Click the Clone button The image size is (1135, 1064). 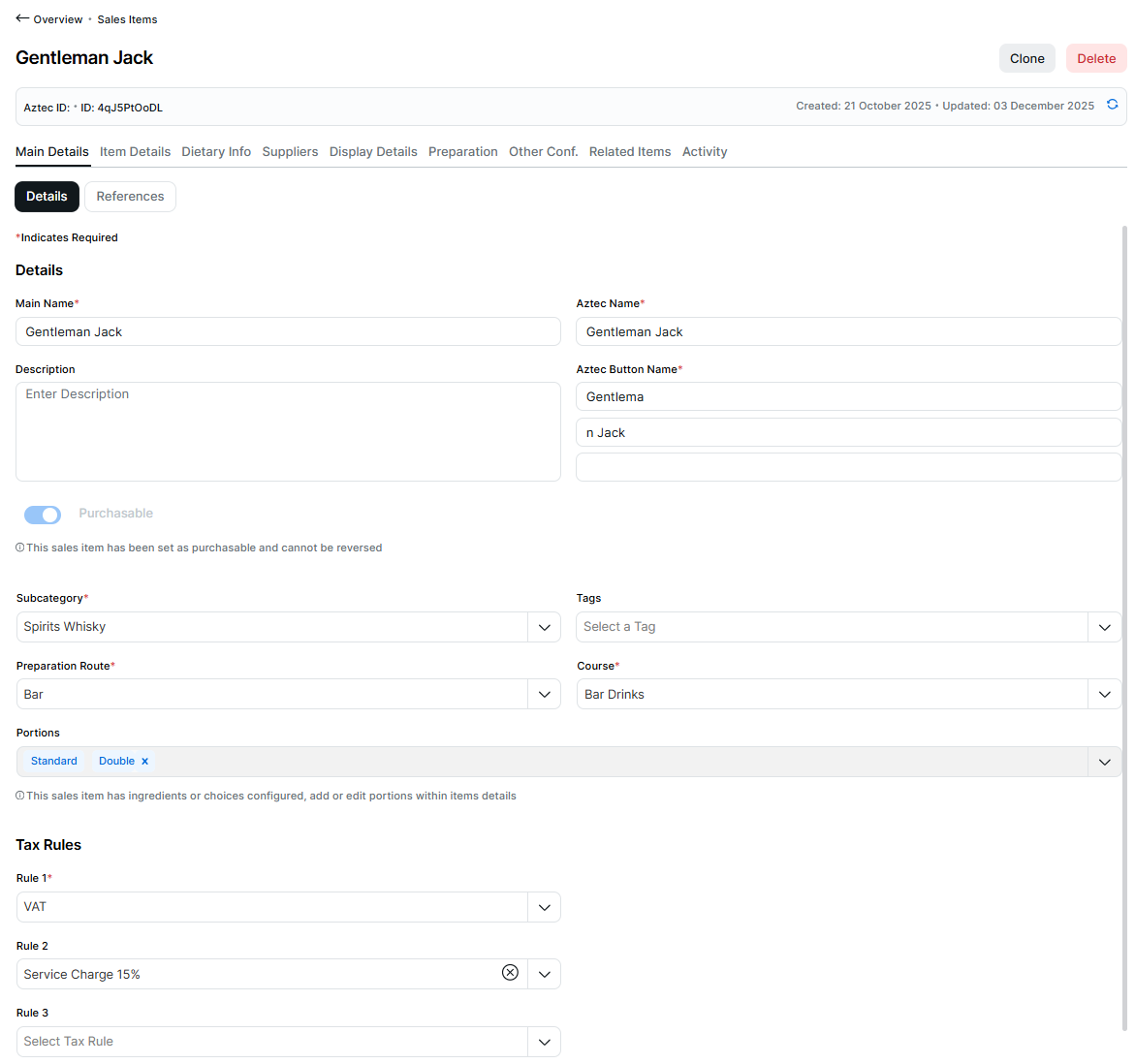point(1026,58)
